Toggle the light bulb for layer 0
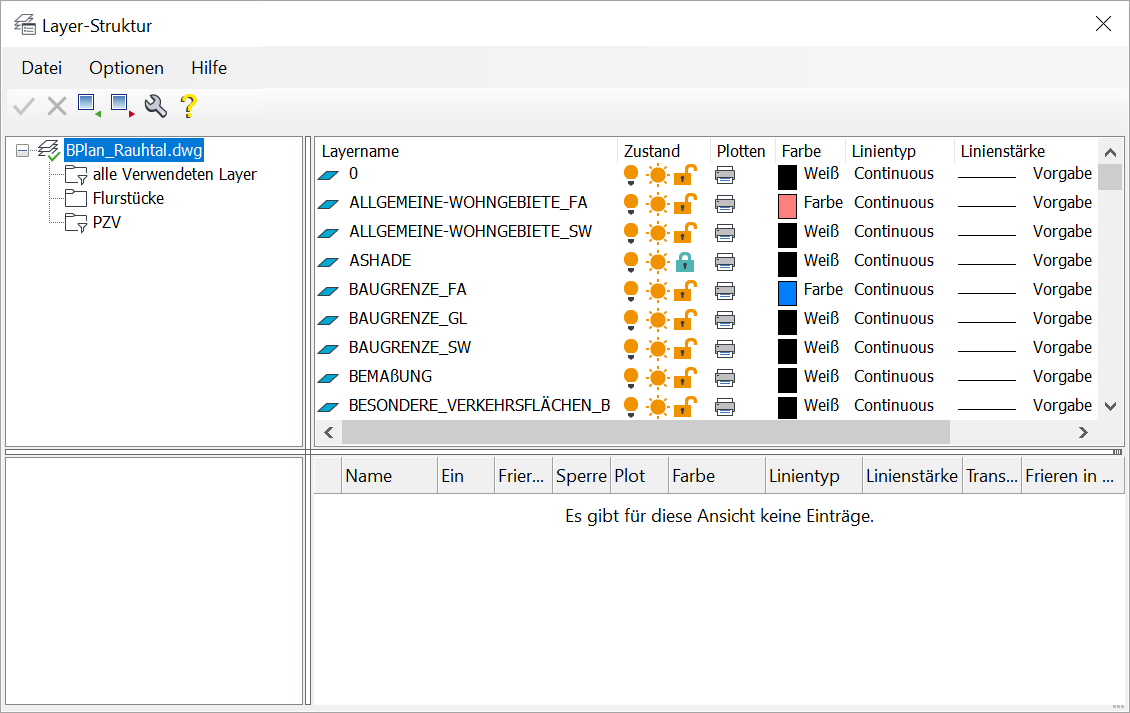The height and width of the screenshot is (713, 1130). point(631,175)
